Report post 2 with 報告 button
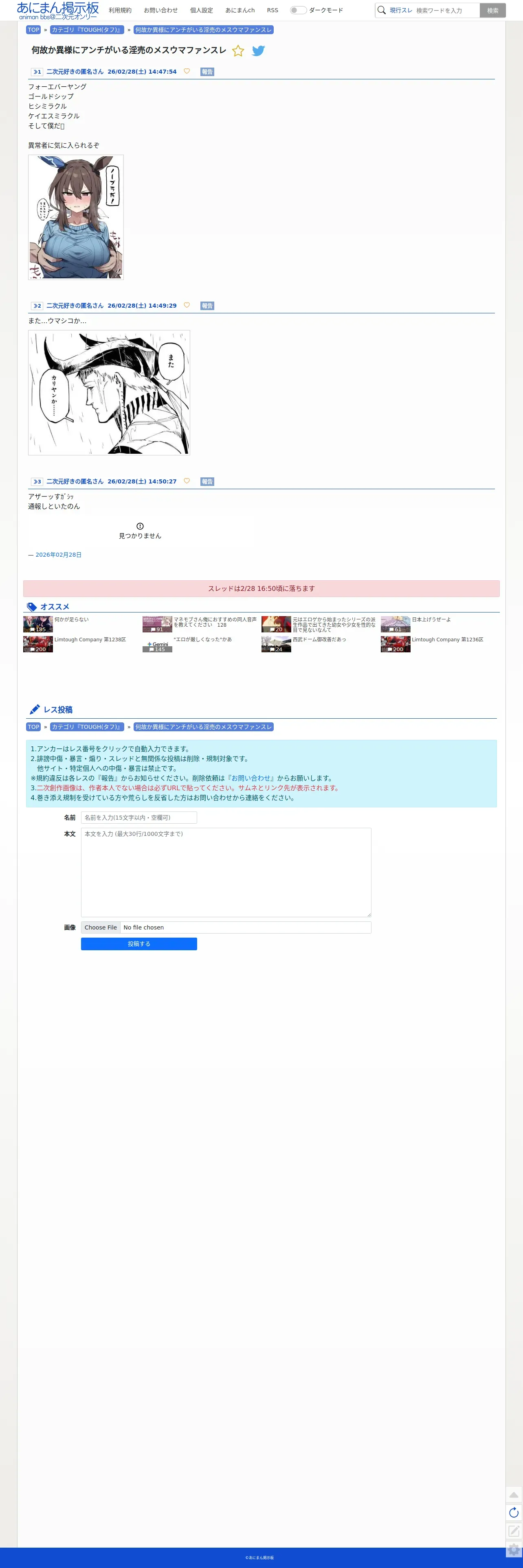523x1568 pixels. [207, 306]
